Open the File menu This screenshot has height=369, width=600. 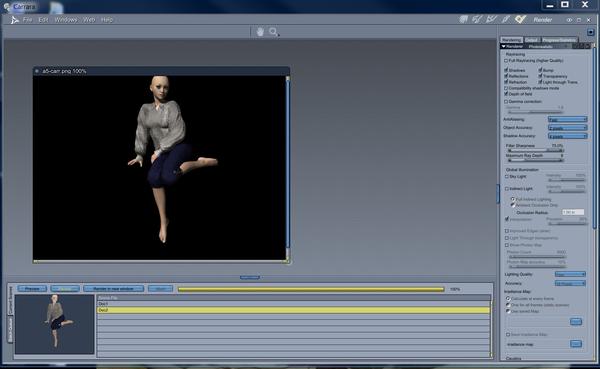click(x=27, y=20)
